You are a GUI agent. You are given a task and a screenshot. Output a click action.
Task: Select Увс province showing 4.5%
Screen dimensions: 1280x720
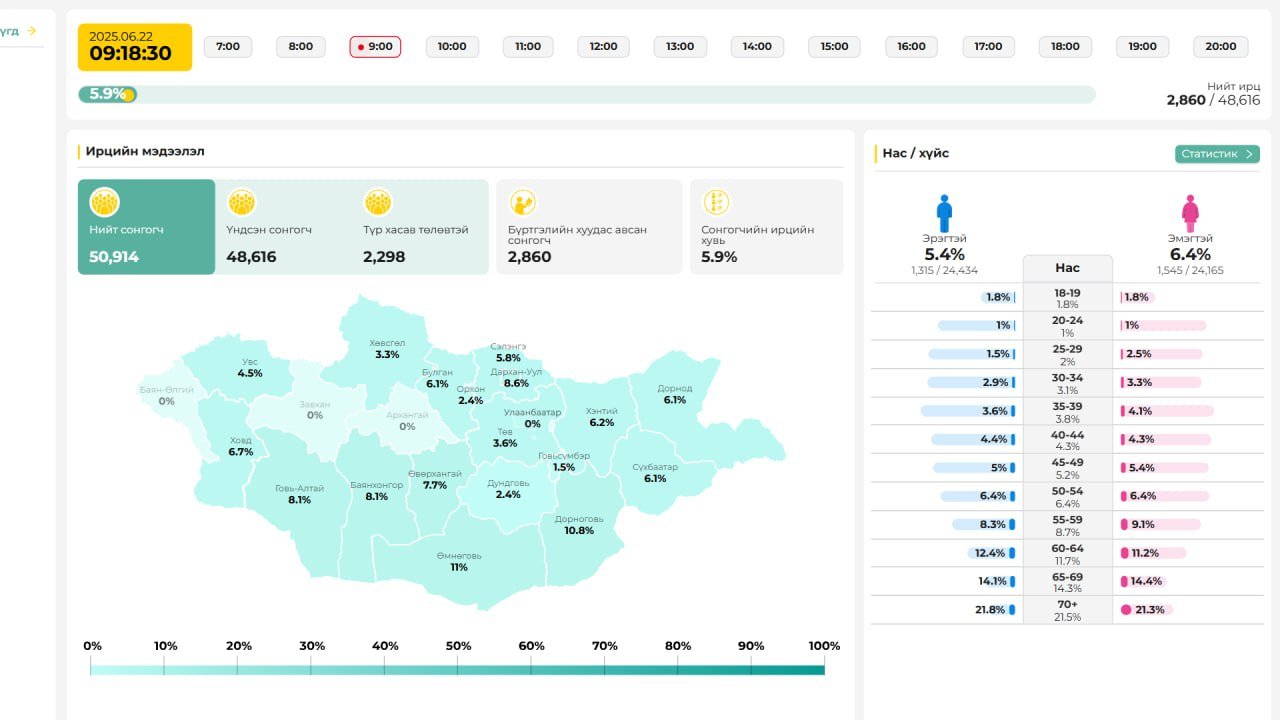(x=250, y=367)
